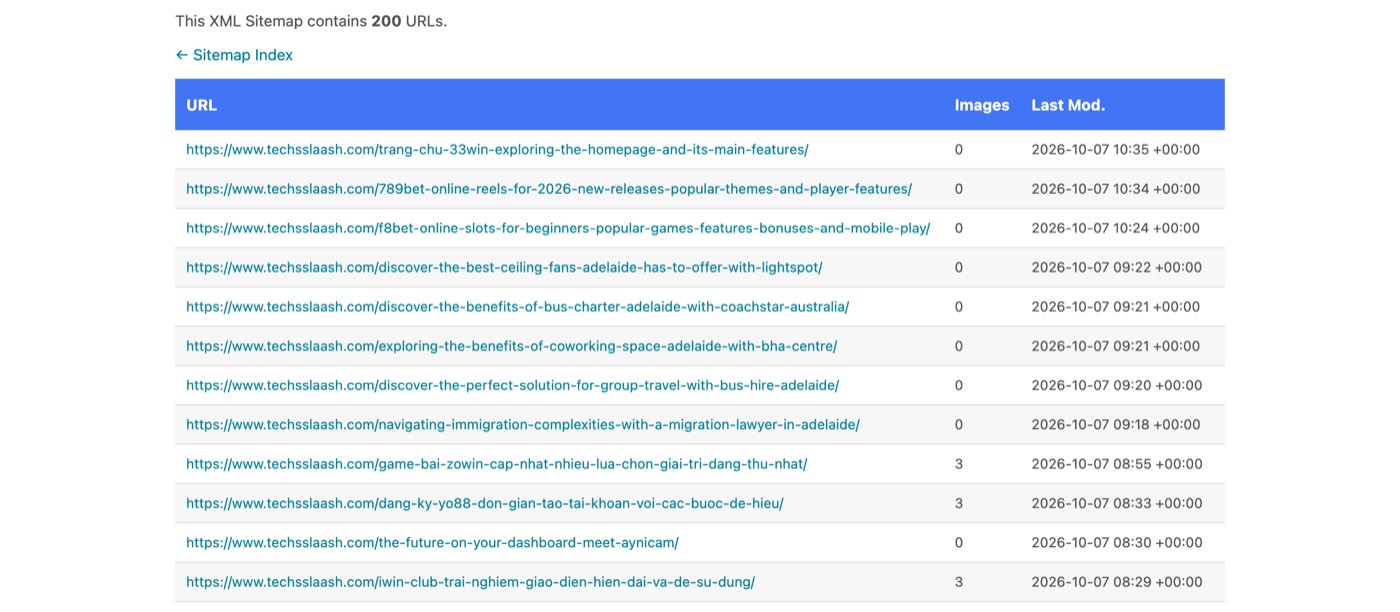Open the iwin-club trai nghiem URL

coord(470,582)
